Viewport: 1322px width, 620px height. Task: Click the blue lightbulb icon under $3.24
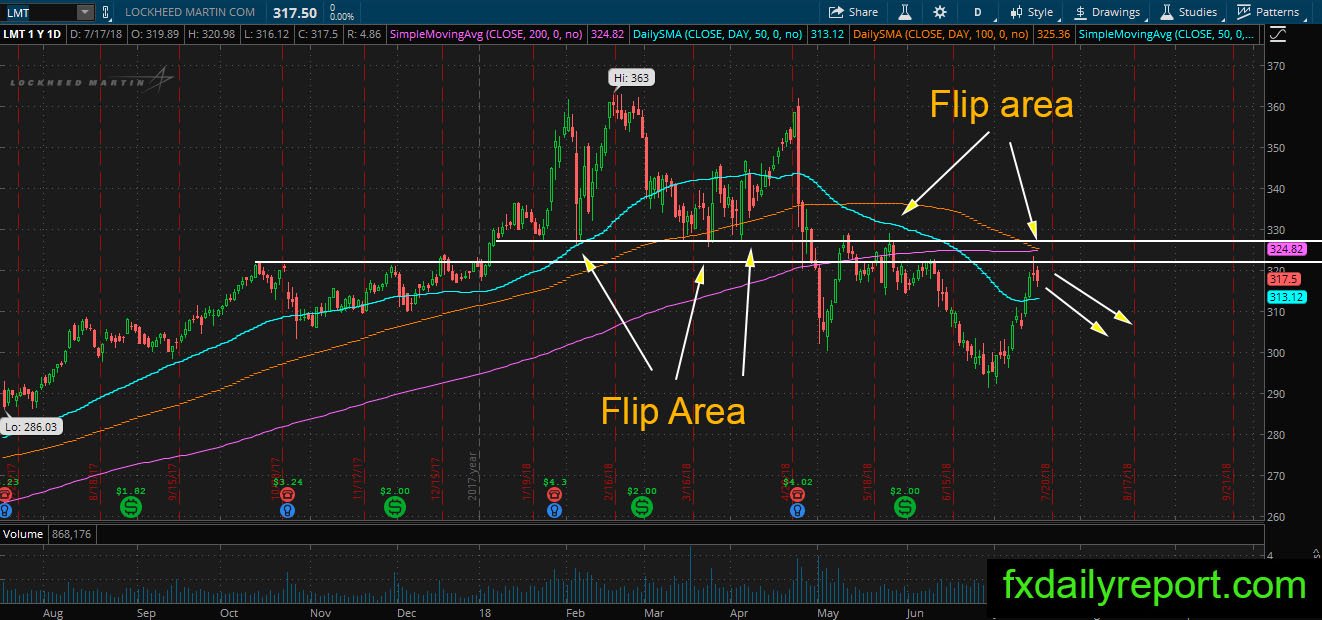(x=287, y=510)
